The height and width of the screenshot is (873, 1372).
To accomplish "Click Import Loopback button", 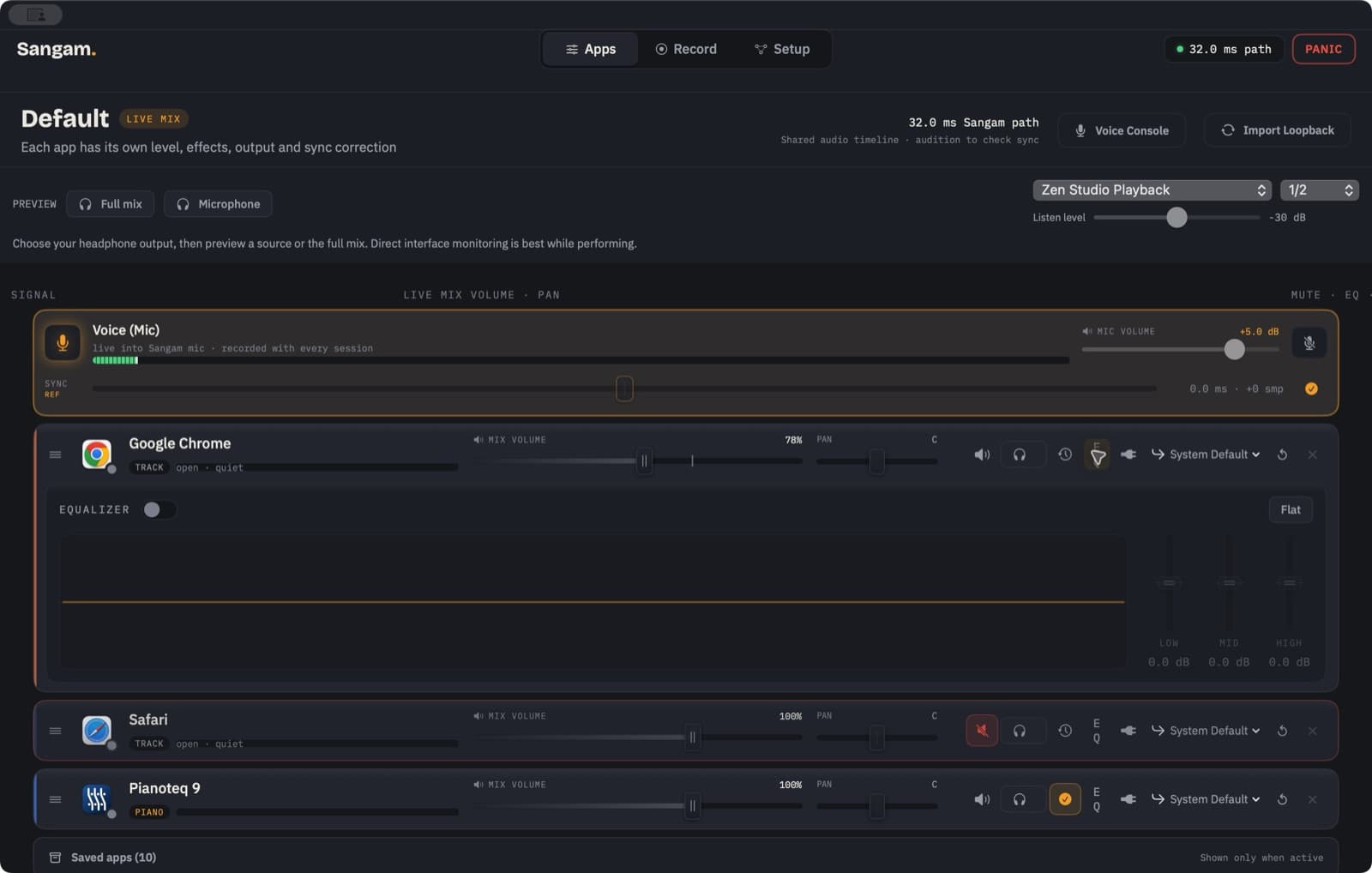I will coord(1278,130).
